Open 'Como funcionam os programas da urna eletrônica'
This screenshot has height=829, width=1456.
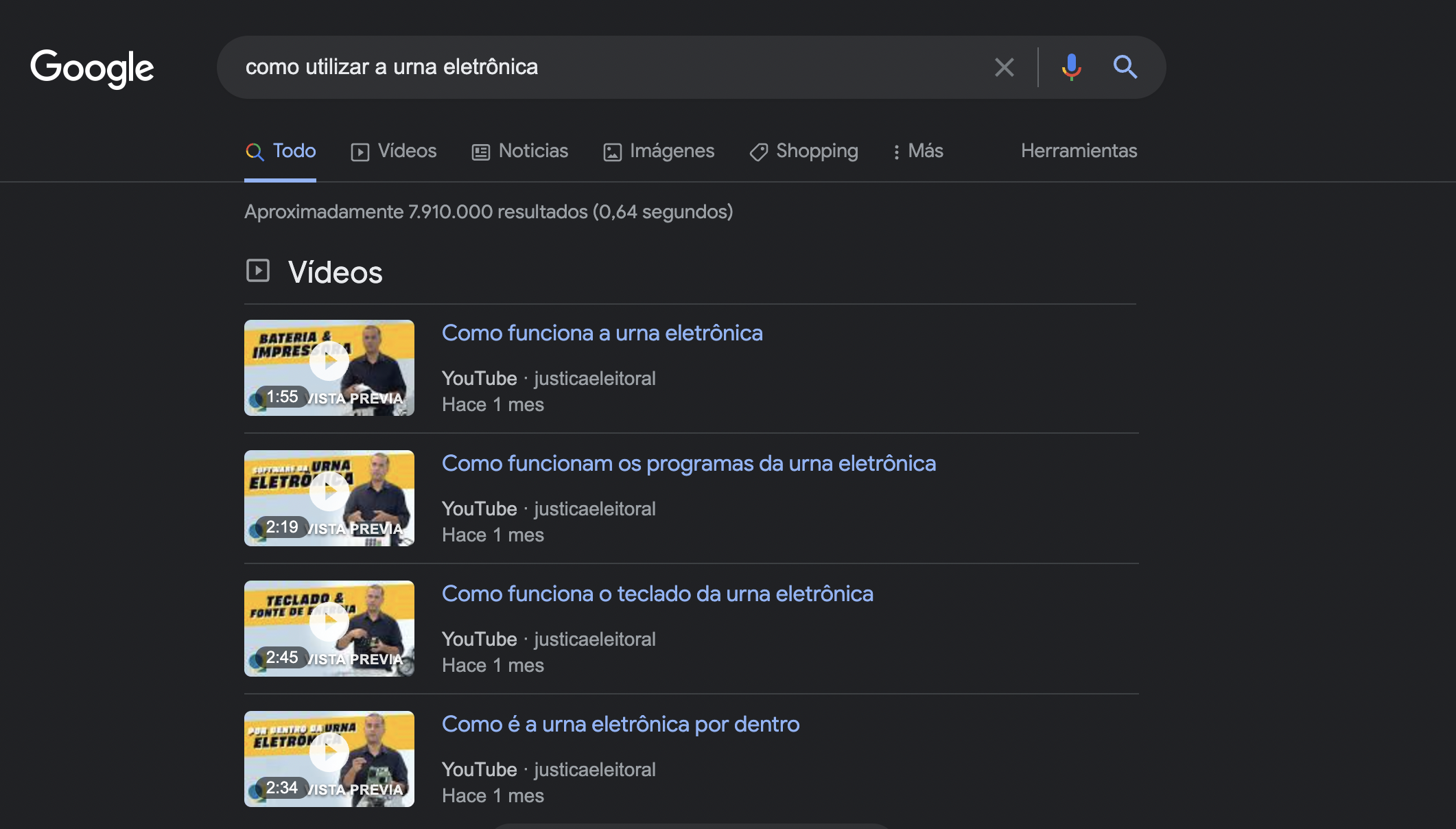coord(689,464)
